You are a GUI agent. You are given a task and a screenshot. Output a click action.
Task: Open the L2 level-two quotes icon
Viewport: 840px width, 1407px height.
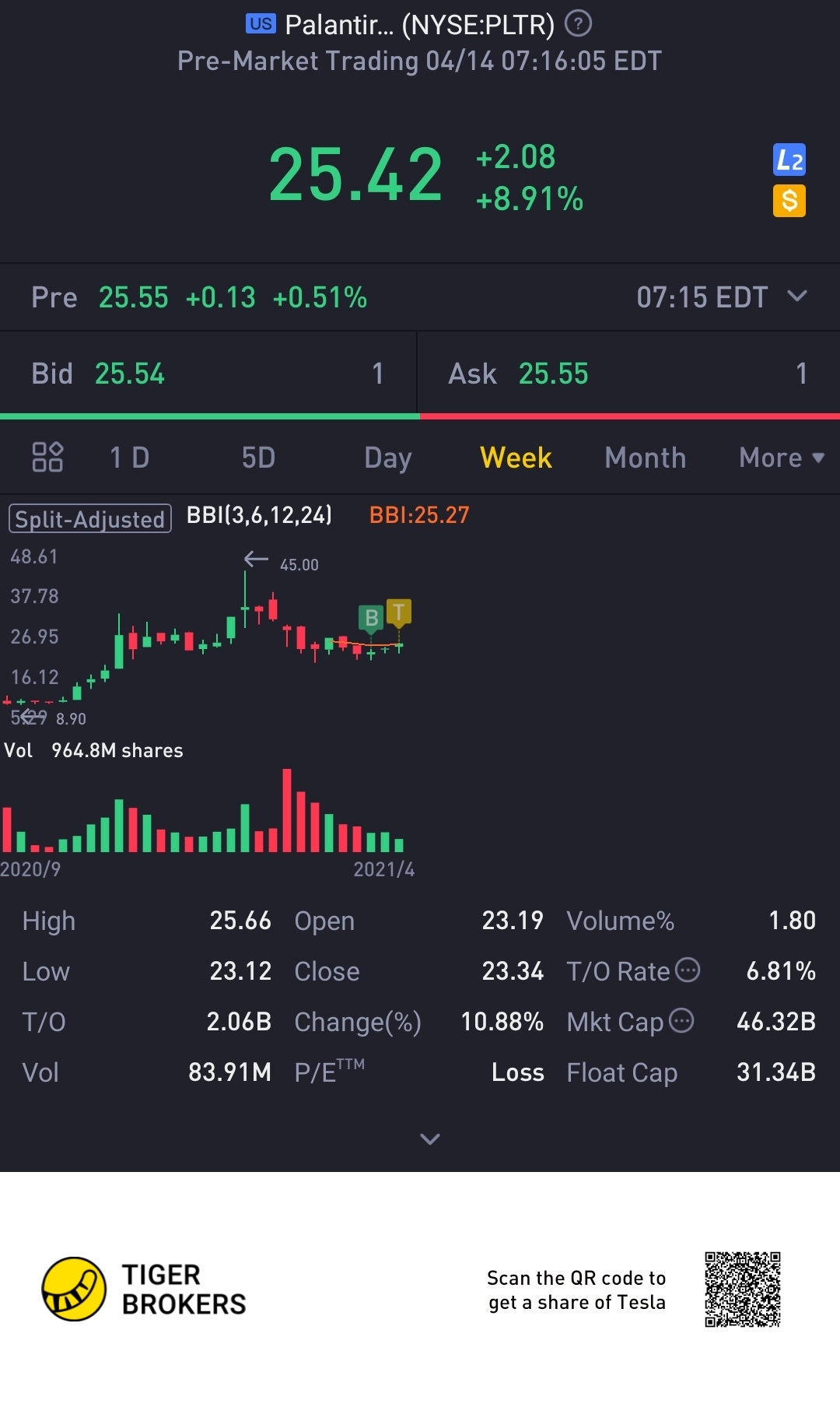pyautogui.click(x=789, y=160)
